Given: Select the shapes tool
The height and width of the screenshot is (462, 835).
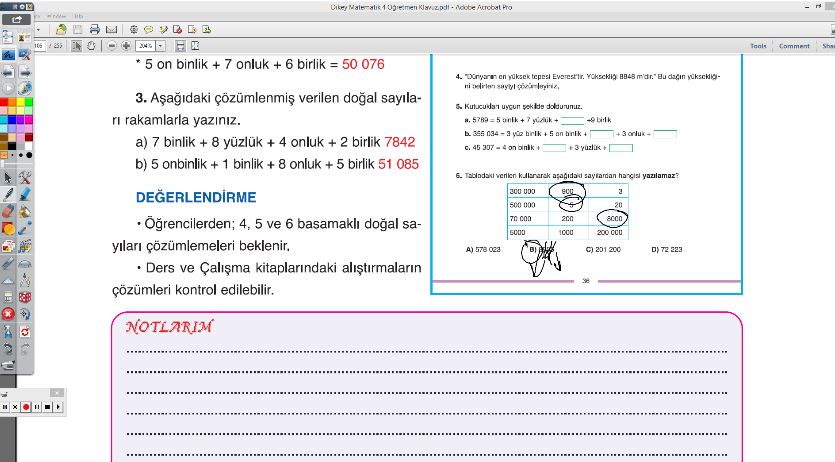Looking at the screenshot, I should pos(8,228).
